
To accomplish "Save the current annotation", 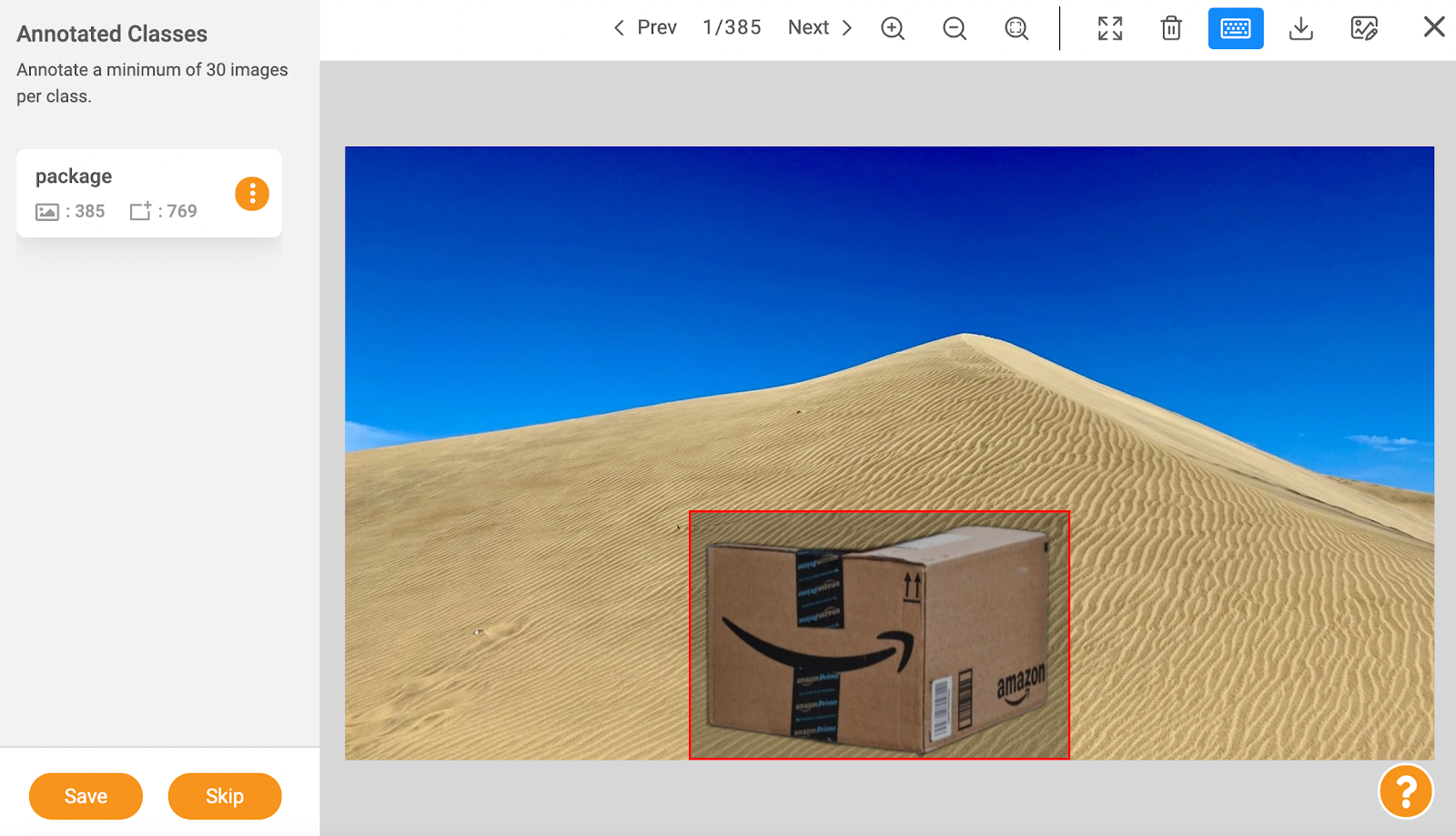I will pyautogui.click(x=86, y=795).
